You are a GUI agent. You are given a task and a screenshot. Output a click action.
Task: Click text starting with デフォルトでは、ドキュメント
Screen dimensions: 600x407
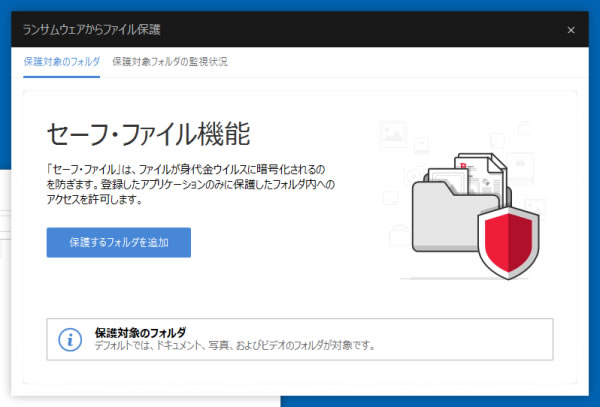pos(235,345)
